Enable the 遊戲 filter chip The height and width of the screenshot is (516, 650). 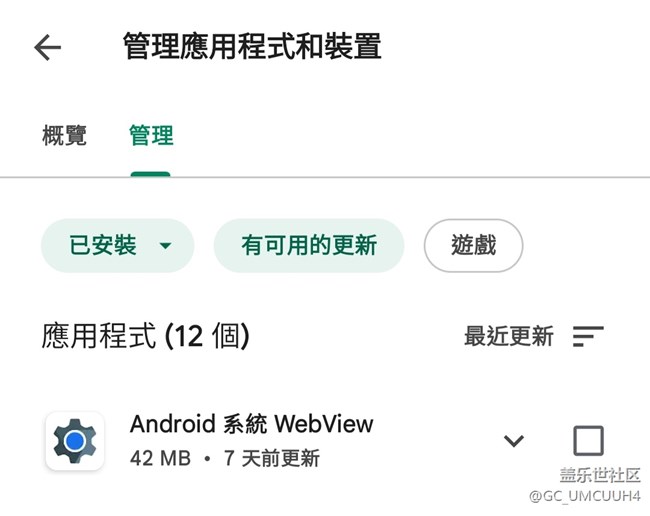473,245
